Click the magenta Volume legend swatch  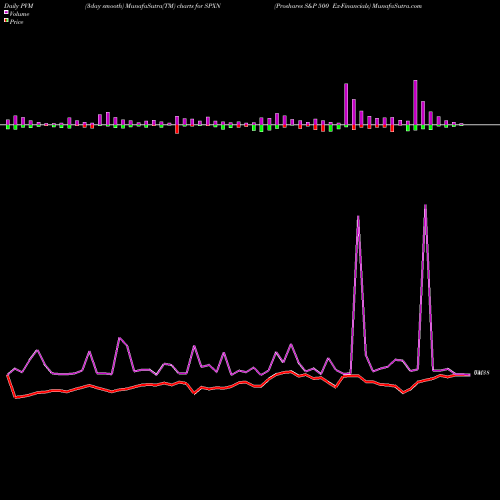click(x=6, y=12)
